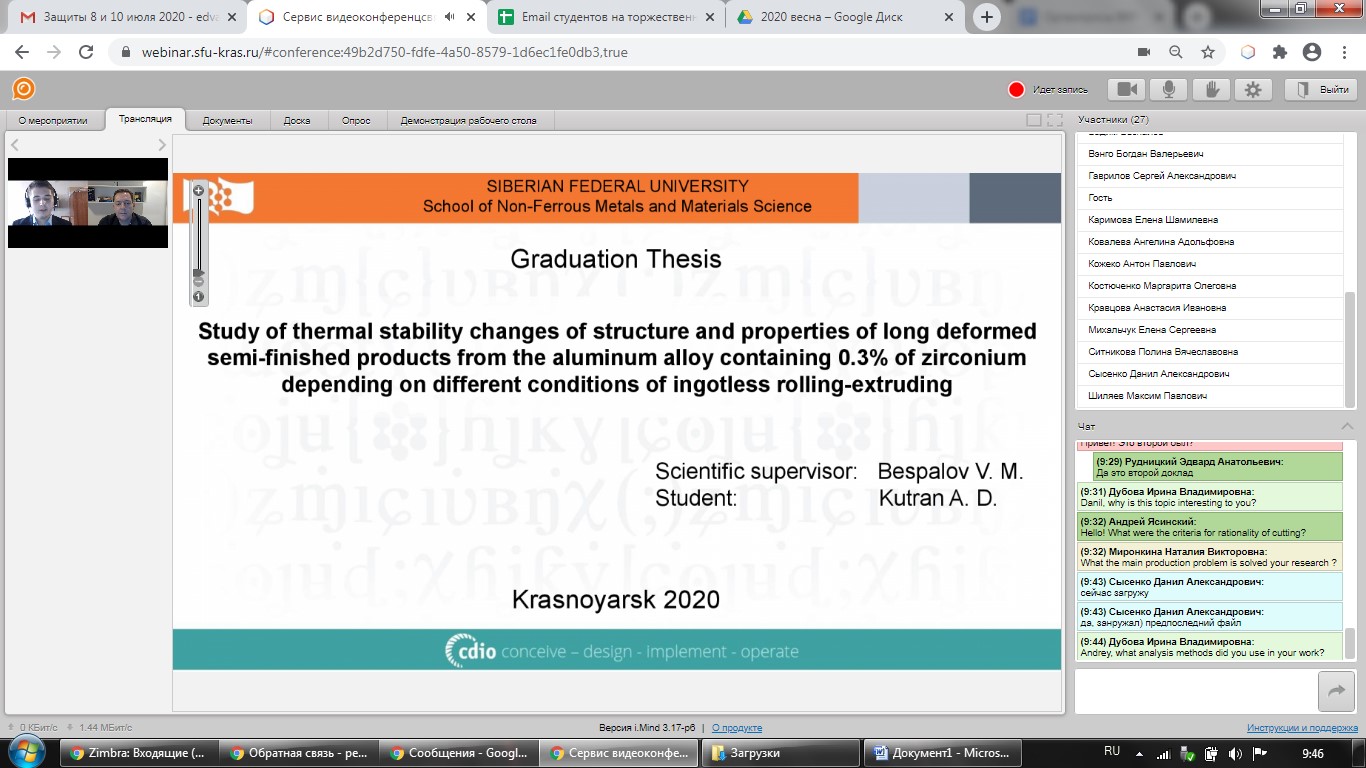This screenshot has height=768, width=1366.
Task: Enter fullscreen with dashed-frame icon
Action: coord(1054,120)
